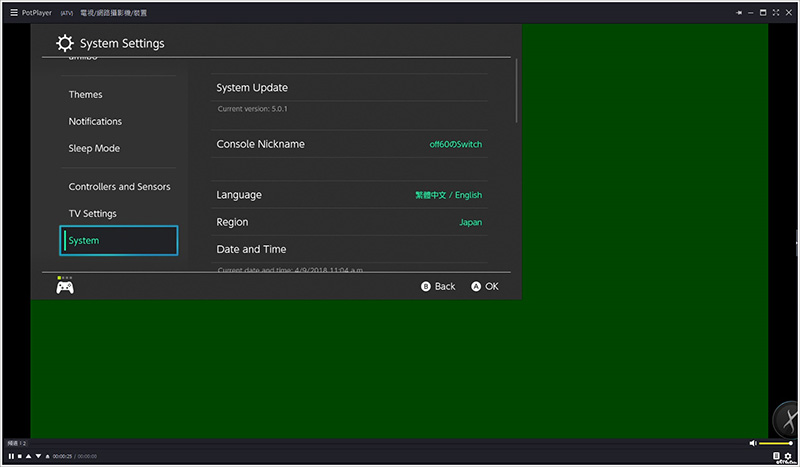The width and height of the screenshot is (800, 467).
Task: Open the playlist panel icon
Action: (x=776, y=456)
